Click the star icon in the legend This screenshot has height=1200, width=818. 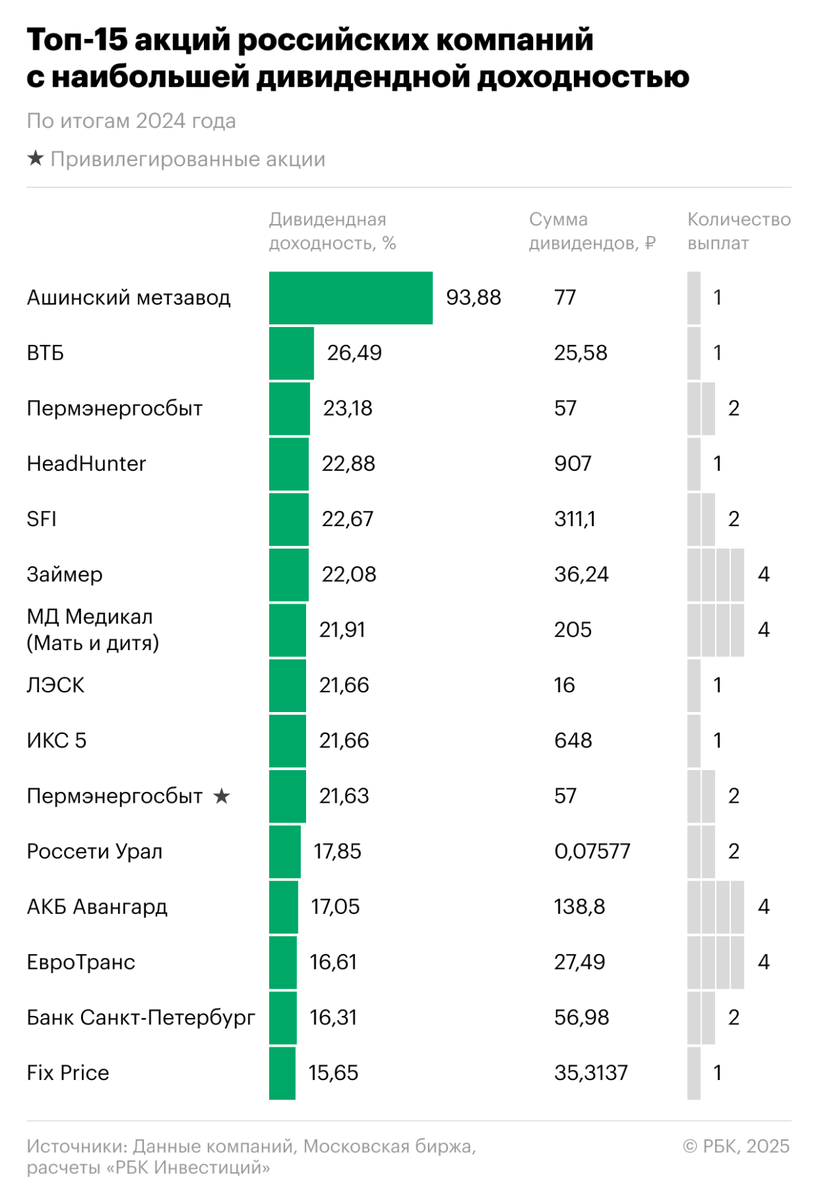[x=36, y=160]
